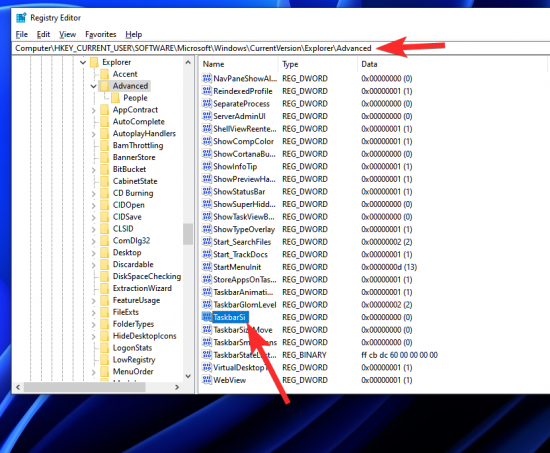The width and height of the screenshot is (550, 453).
Task: Select the FeatureUsage key
Action: (136, 300)
